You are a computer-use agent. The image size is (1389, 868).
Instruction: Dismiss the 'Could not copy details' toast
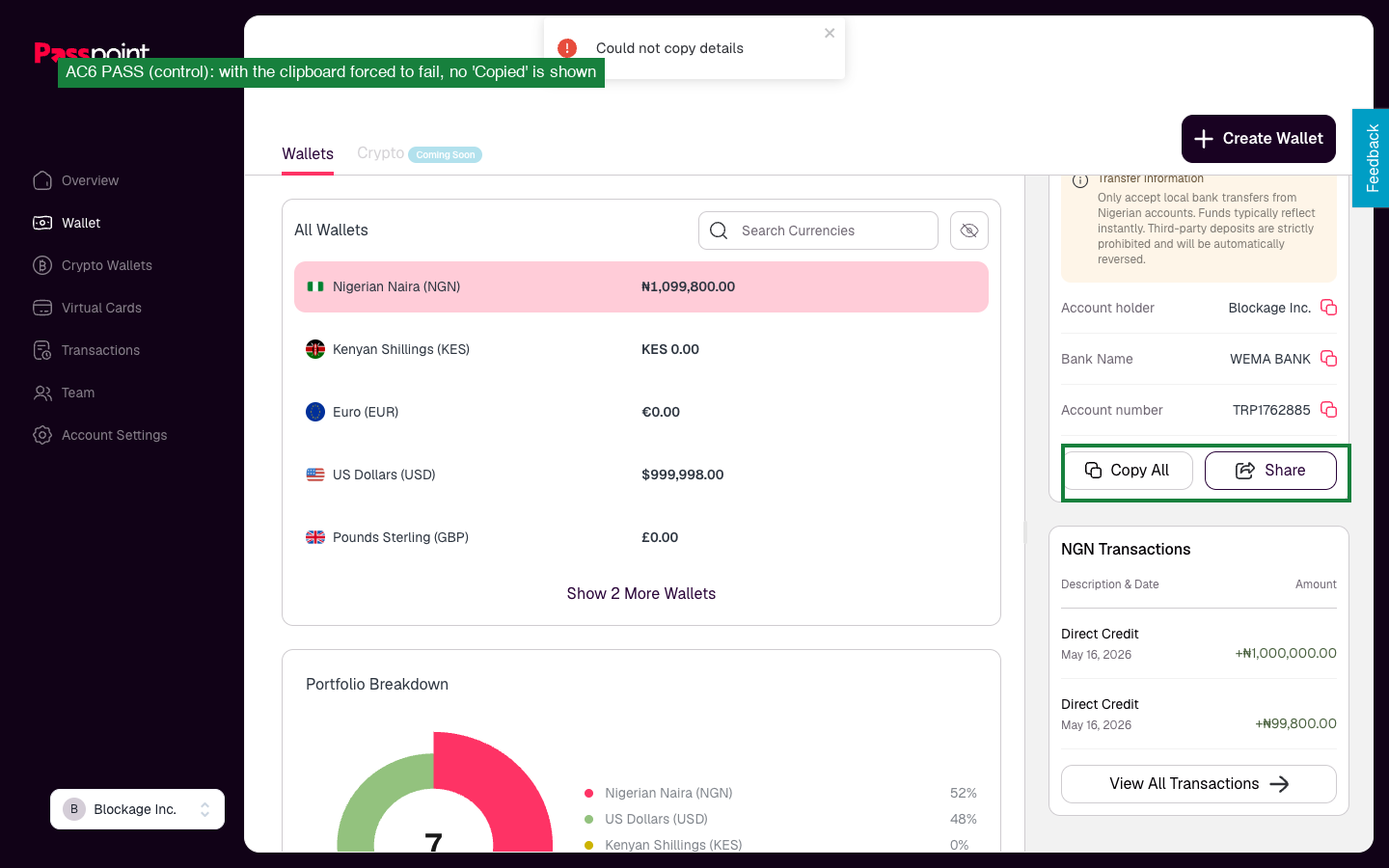[x=830, y=33]
